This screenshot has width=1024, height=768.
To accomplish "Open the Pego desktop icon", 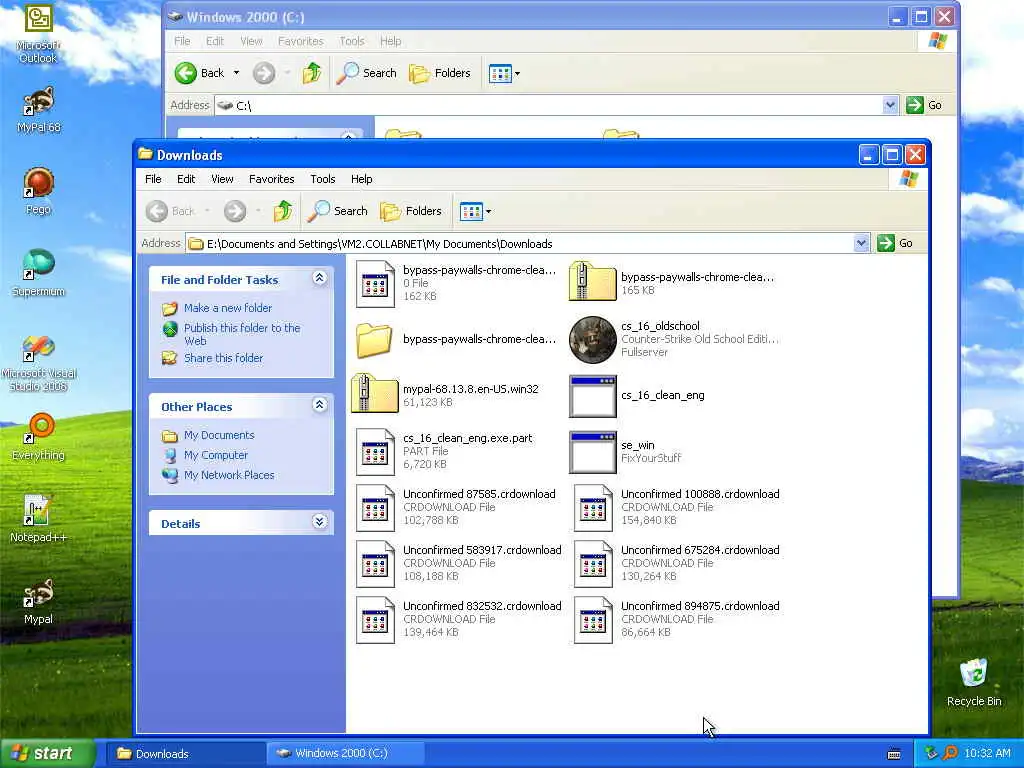I will 38,191.
